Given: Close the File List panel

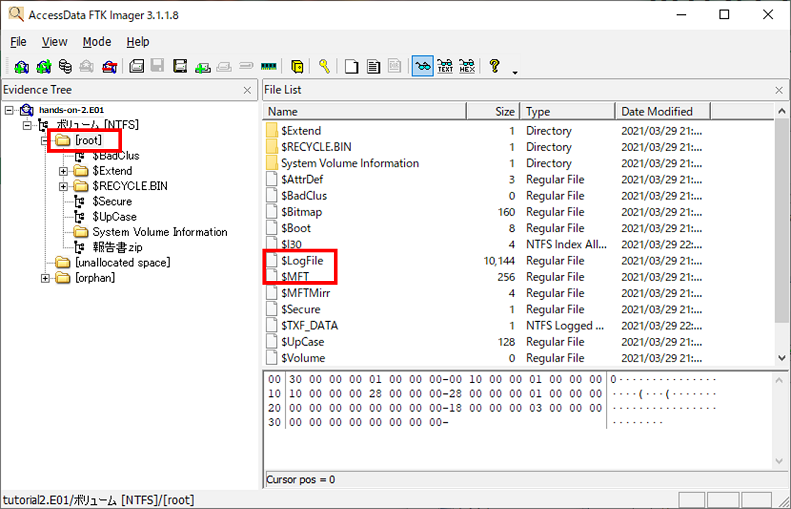Looking at the screenshot, I should pyautogui.click(x=779, y=90).
